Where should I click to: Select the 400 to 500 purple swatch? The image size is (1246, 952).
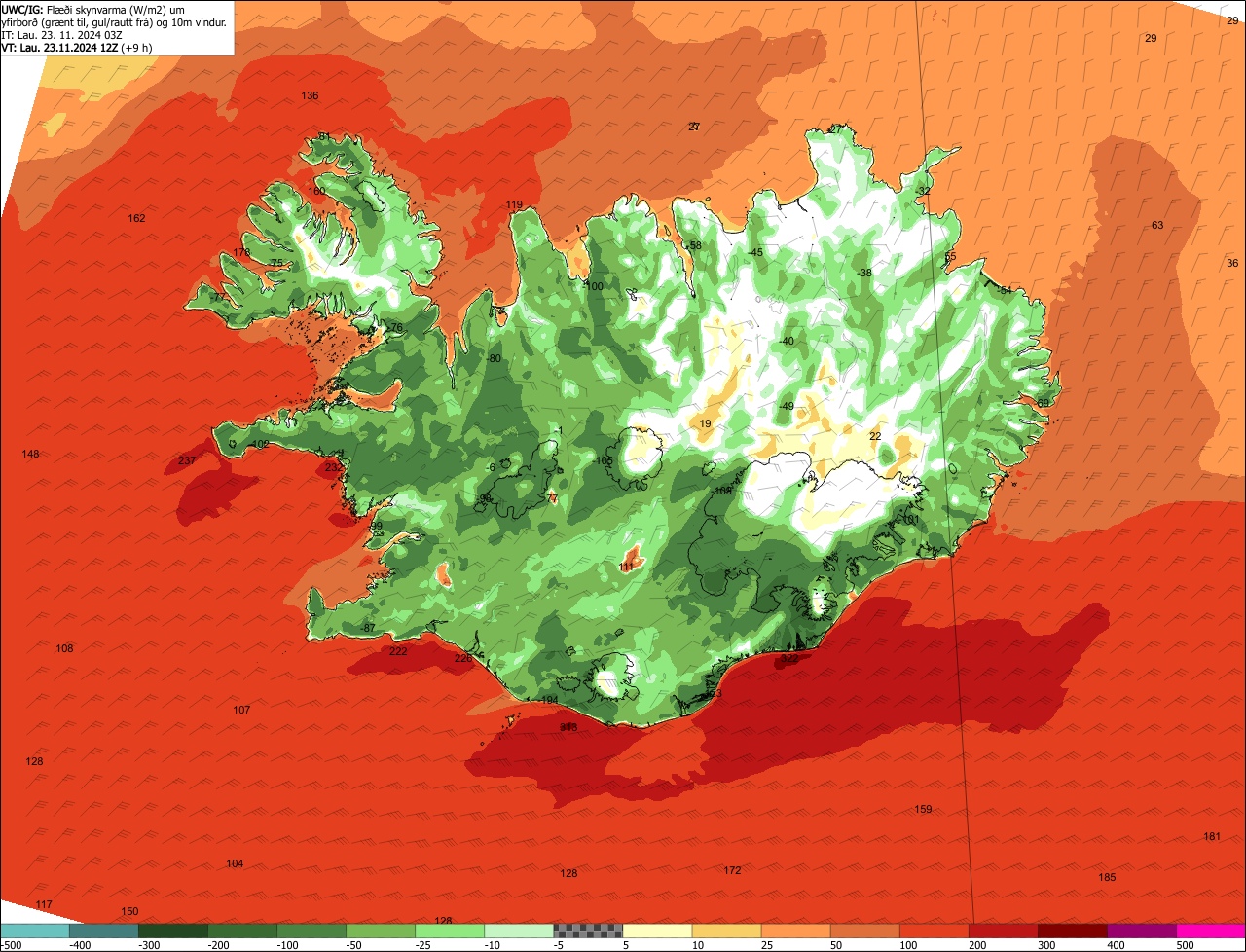[1141, 931]
